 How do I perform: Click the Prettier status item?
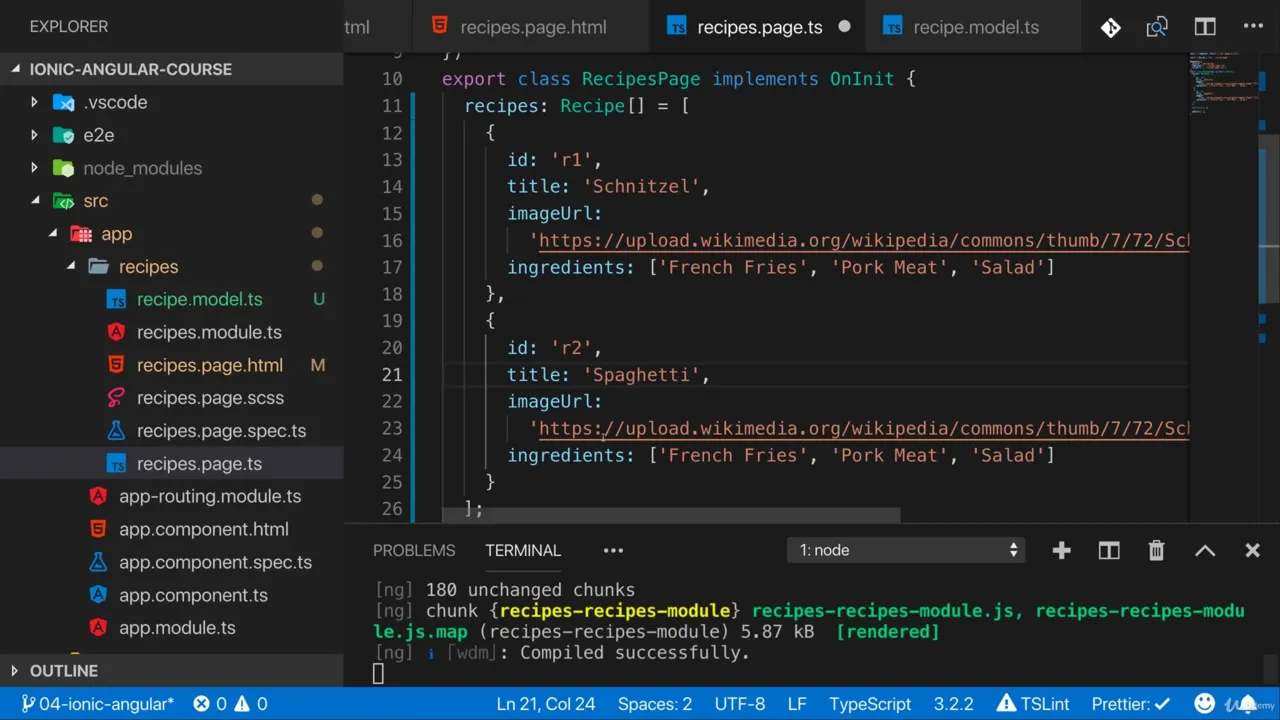(x=1130, y=704)
